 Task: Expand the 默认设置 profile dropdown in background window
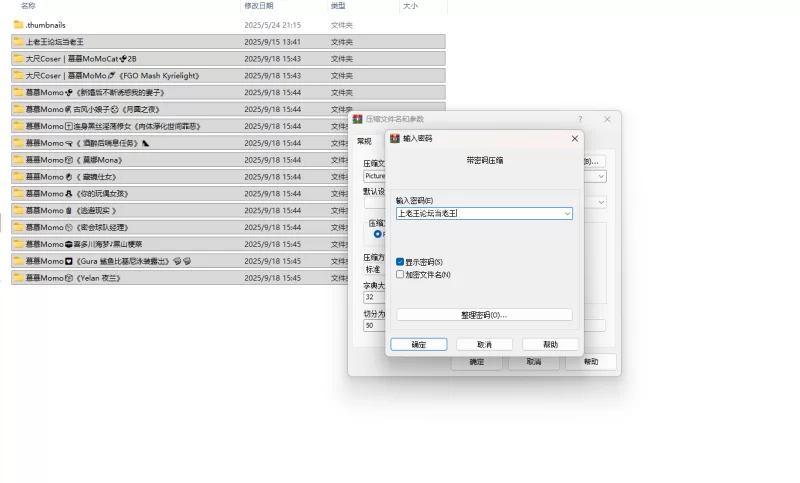(x=601, y=202)
